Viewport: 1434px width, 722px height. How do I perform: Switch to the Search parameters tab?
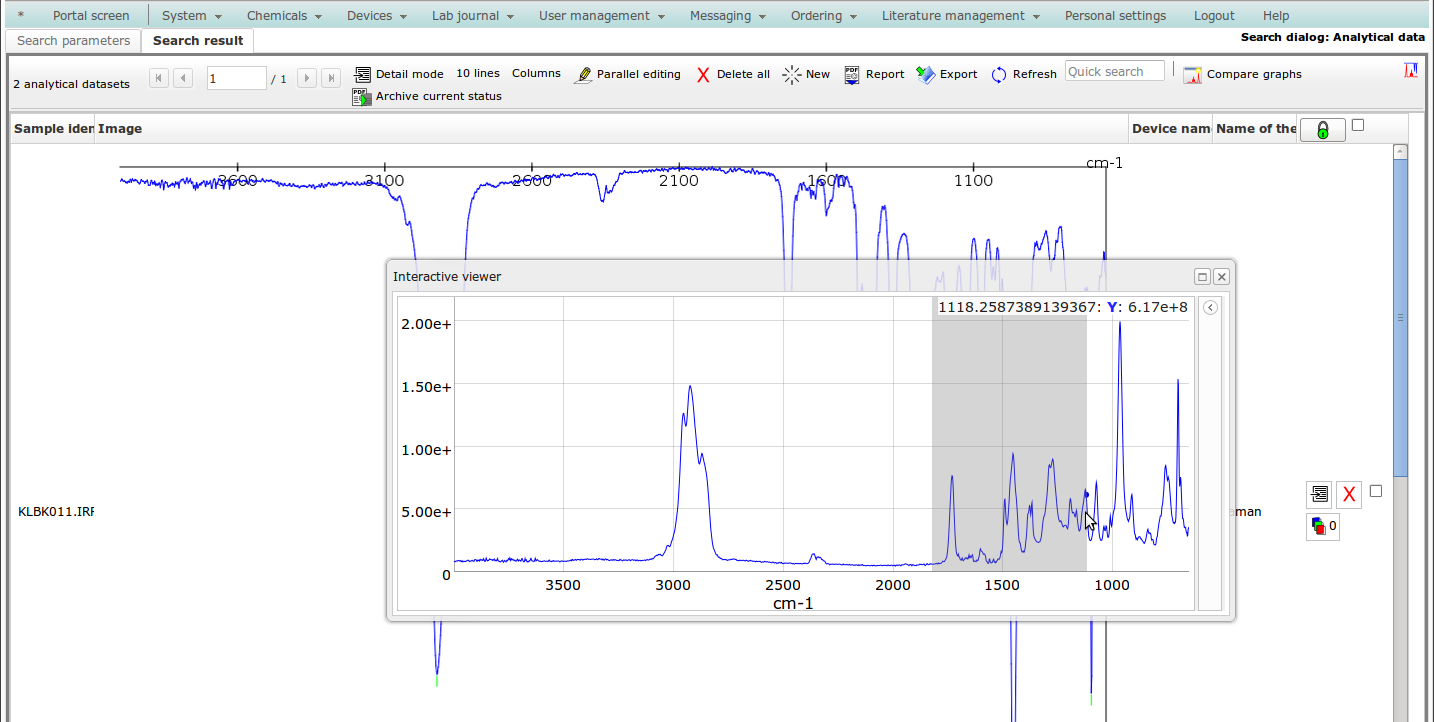tap(74, 41)
